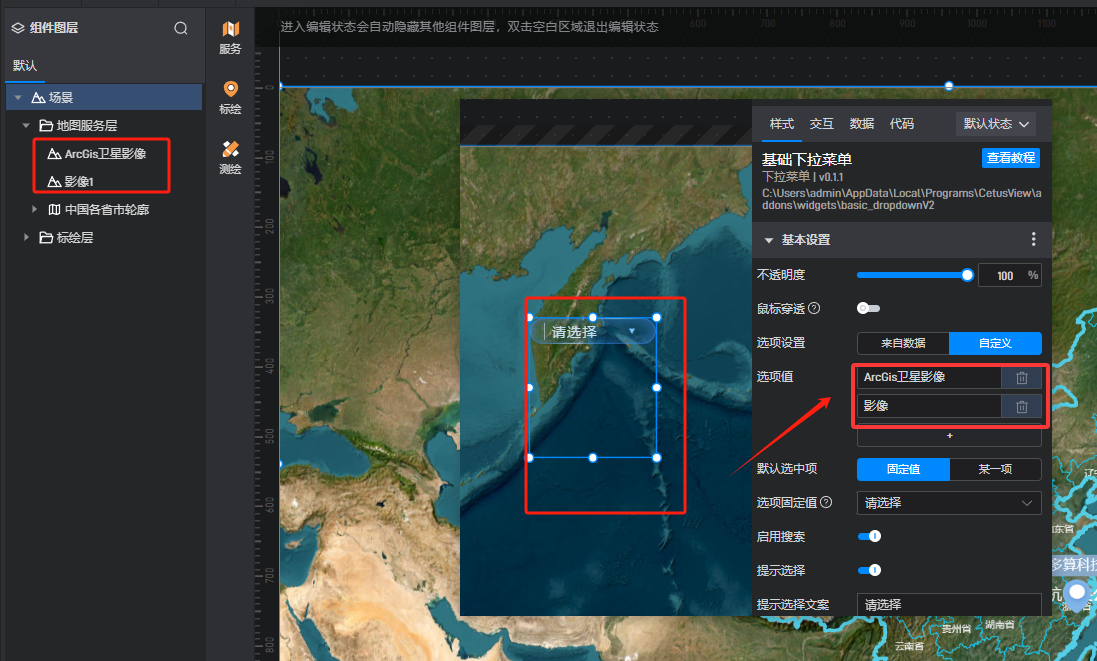Toggle the 鼠标穿透 switch
Viewport: 1097px width, 661px height.
tap(868, 308)
